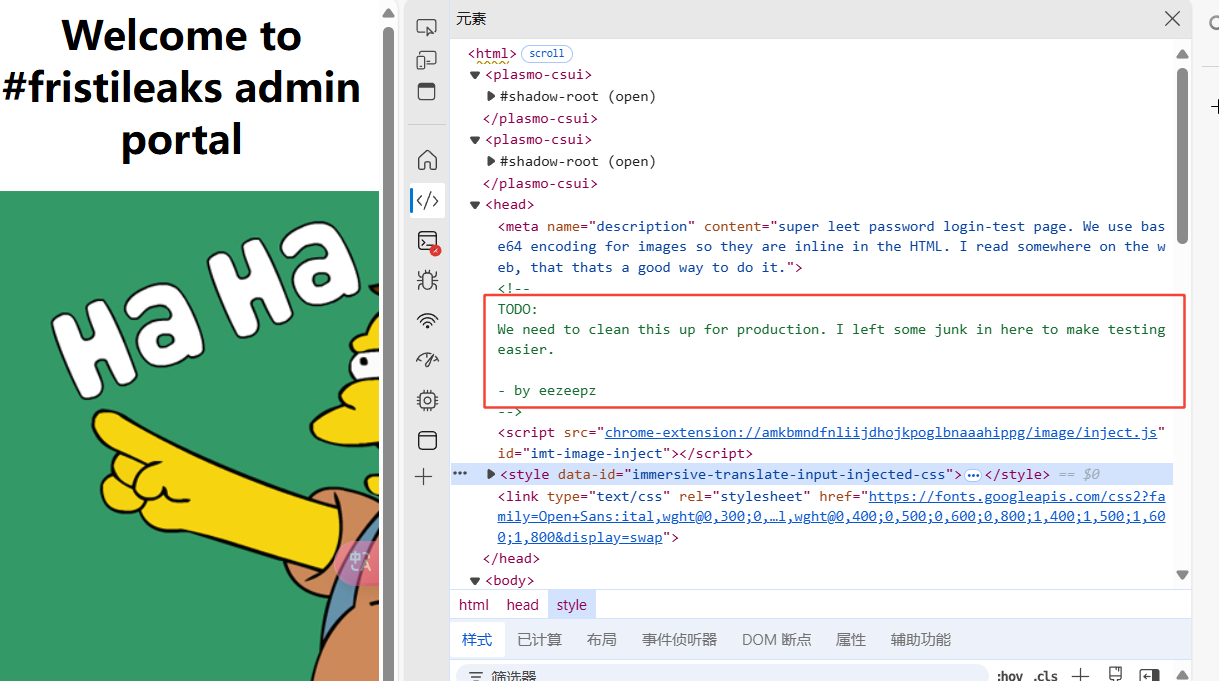Click the '- by eezeepz' comment text
The width and height of the screenshot is (1219, 681).
point(547,391)
